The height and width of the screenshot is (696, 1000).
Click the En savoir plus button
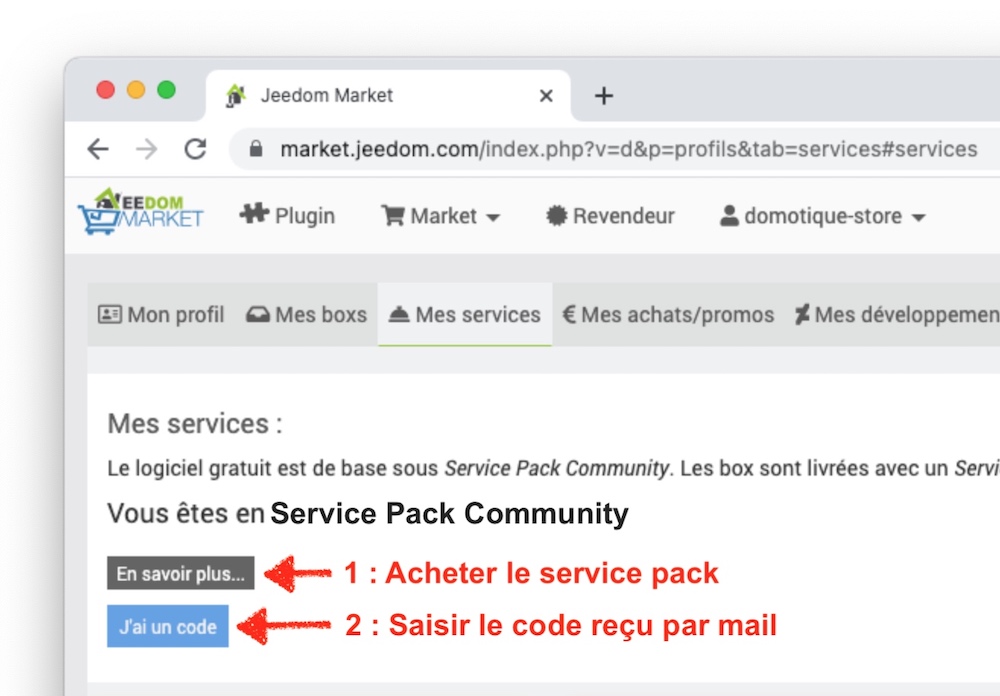[x=180, y=573]
